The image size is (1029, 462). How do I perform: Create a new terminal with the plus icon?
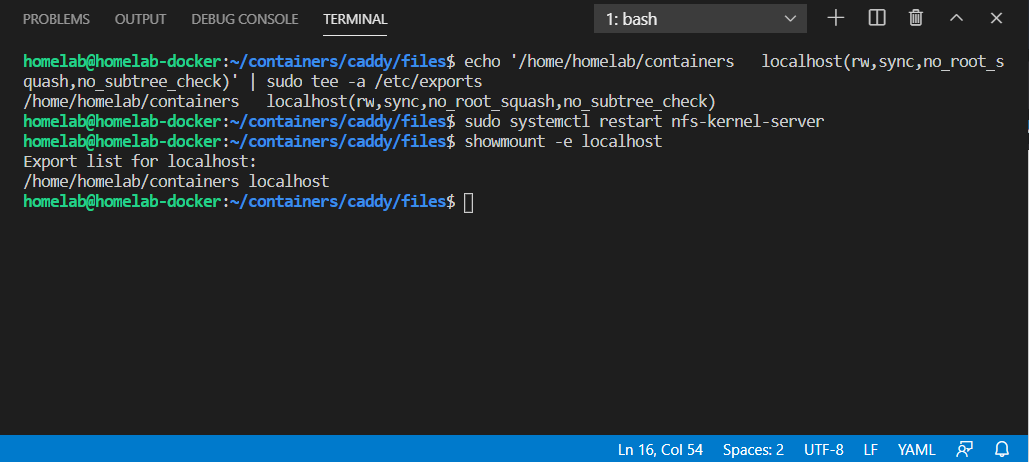click(835, 18)
